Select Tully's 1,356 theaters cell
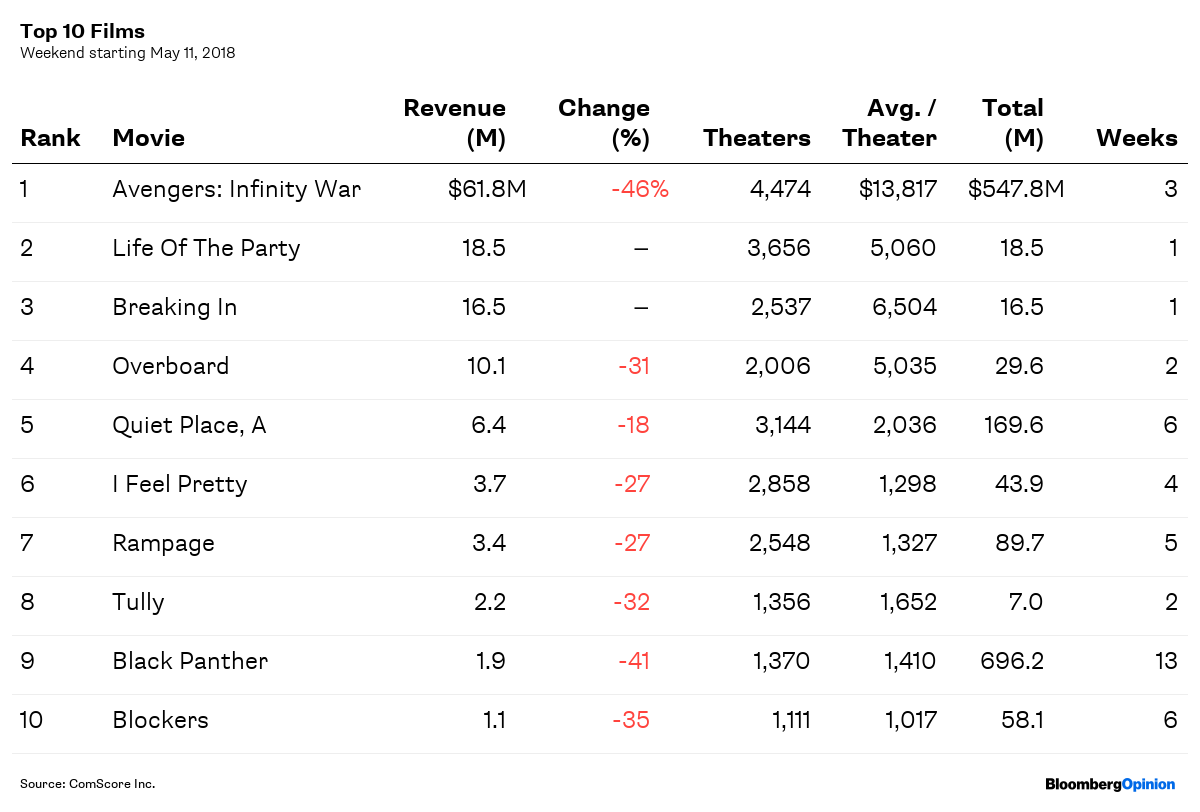 point(777,602)
